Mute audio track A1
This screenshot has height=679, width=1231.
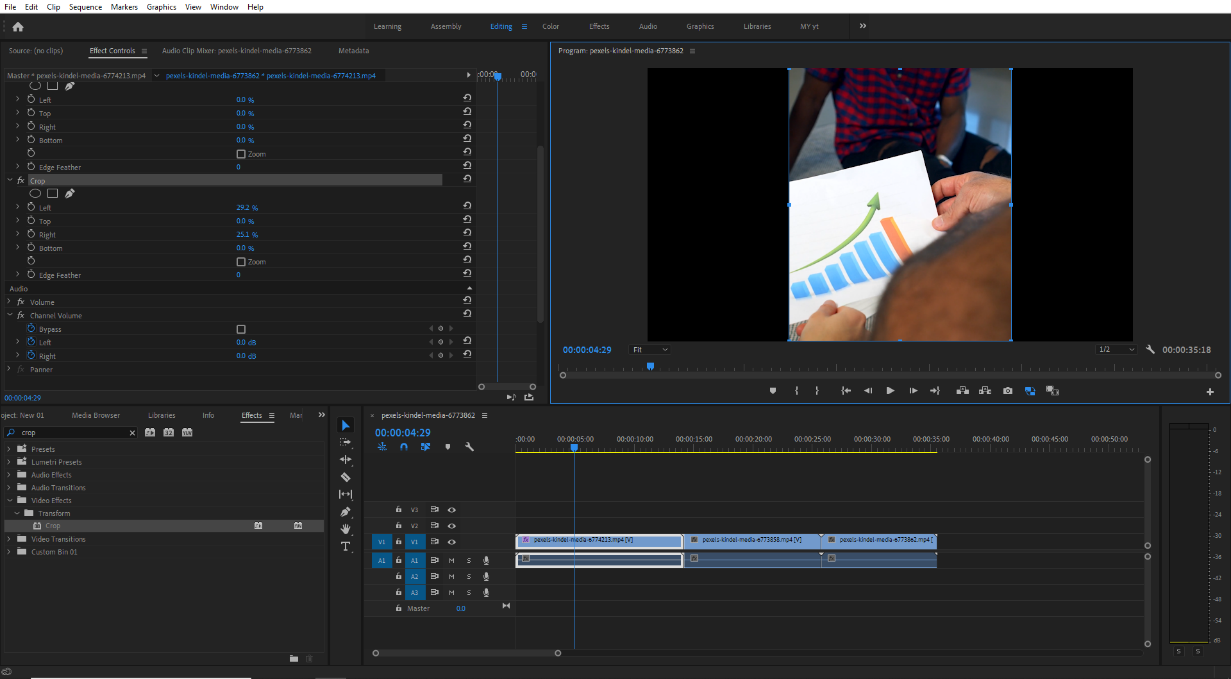point(451,560)
